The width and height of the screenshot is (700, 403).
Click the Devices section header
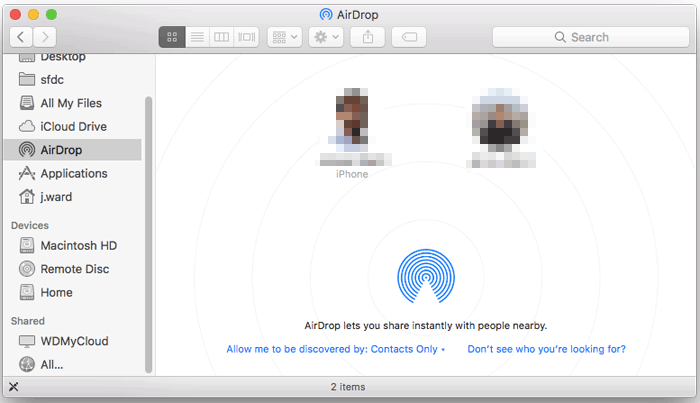point(30,225)
